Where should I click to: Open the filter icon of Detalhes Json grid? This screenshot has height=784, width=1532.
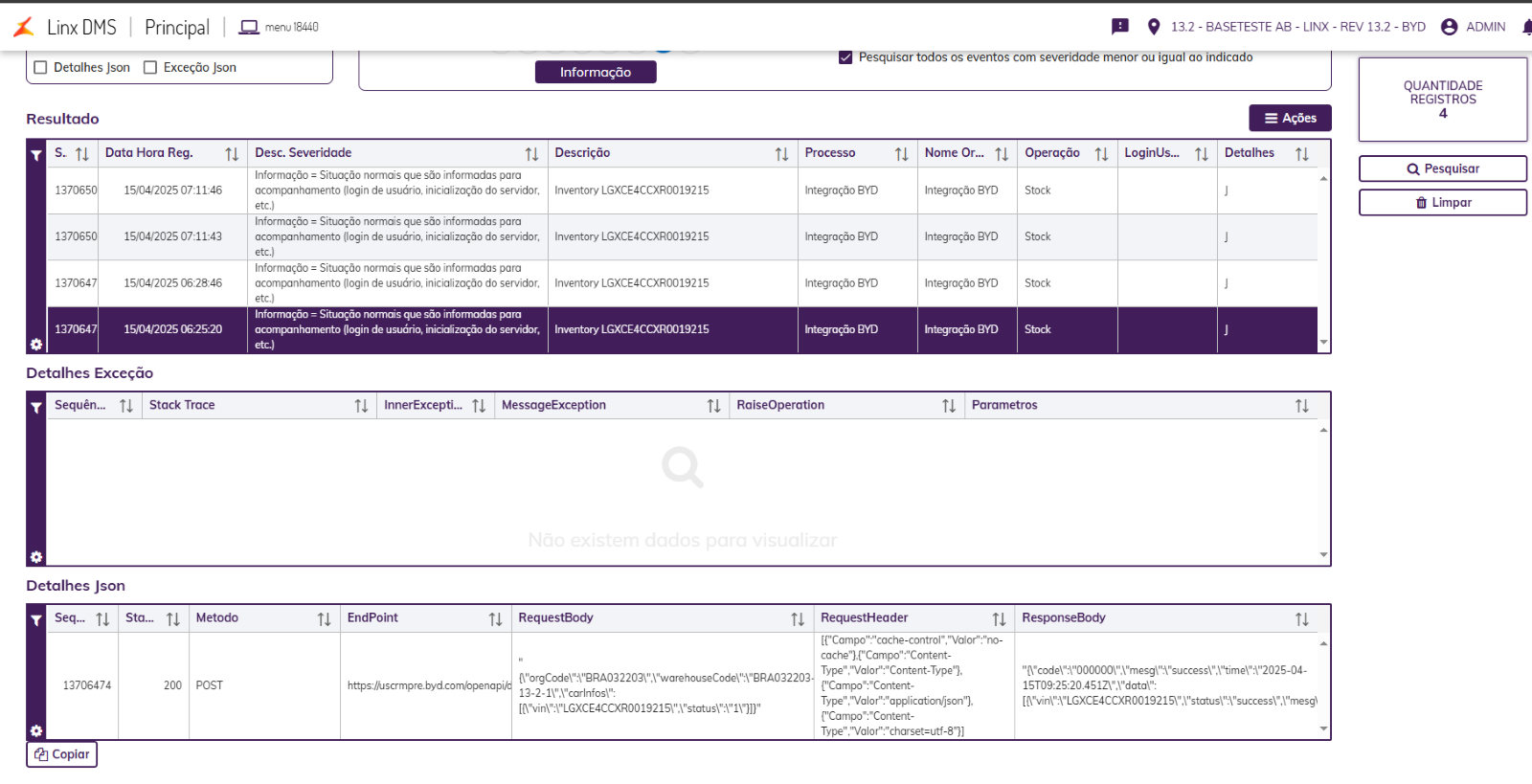pyautogui.click(x=36, y=620)
